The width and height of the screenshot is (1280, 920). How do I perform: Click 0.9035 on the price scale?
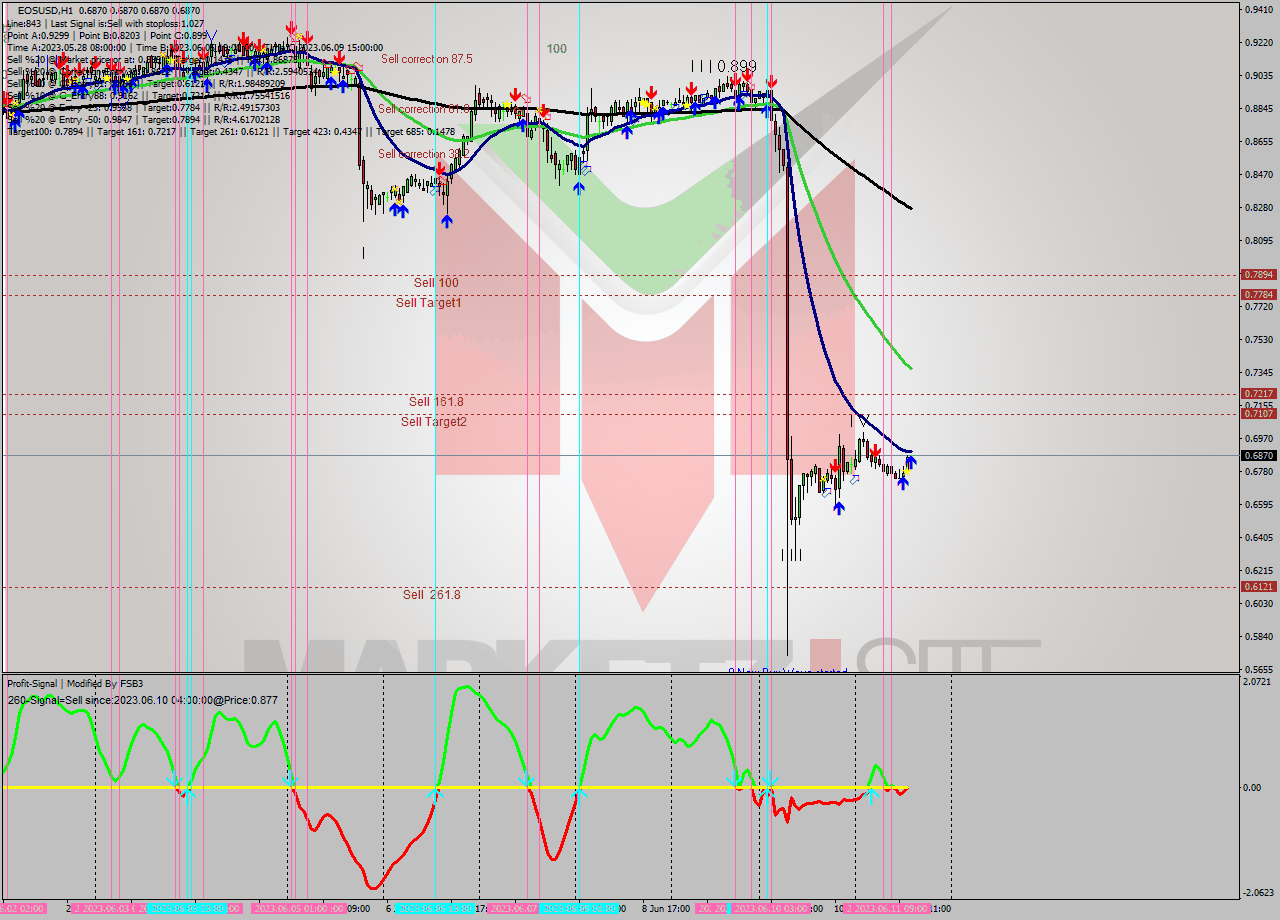point(1258,75)
